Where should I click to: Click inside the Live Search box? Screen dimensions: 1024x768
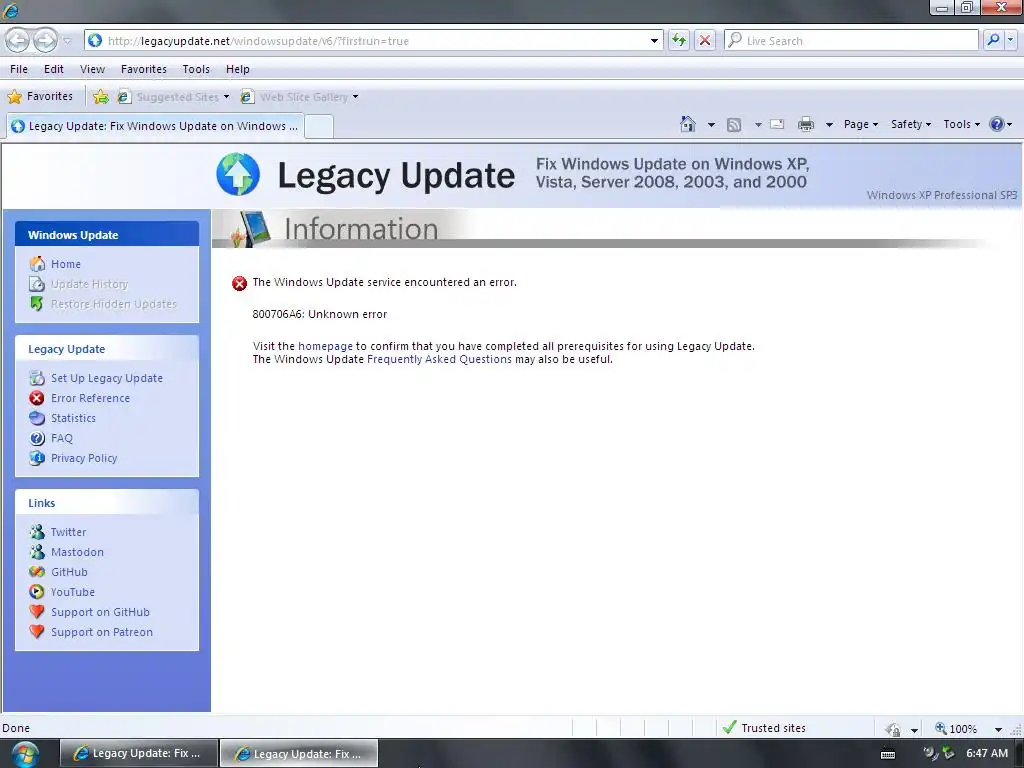coord(851,40)
